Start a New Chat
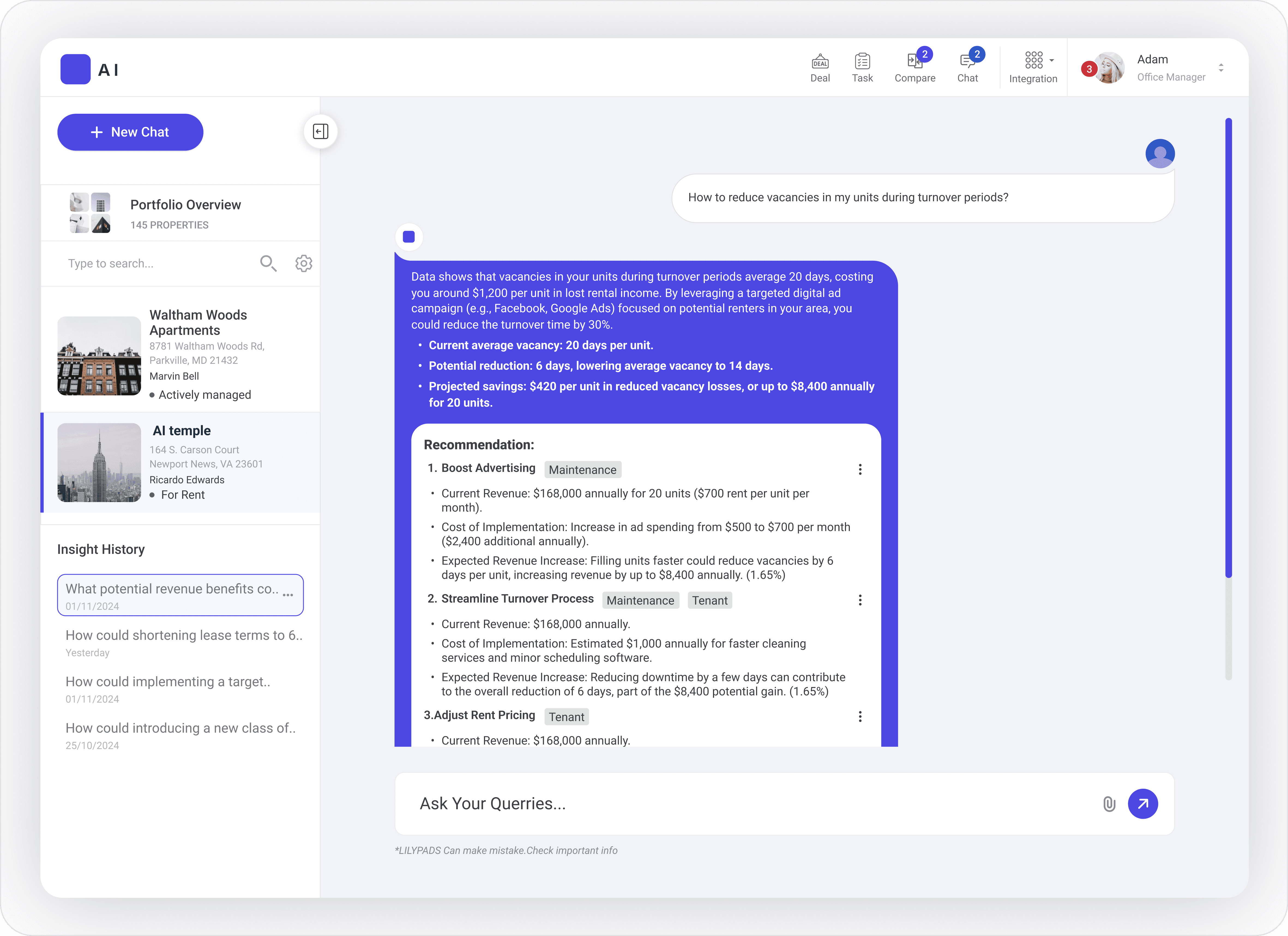 (x=130, y=132)
